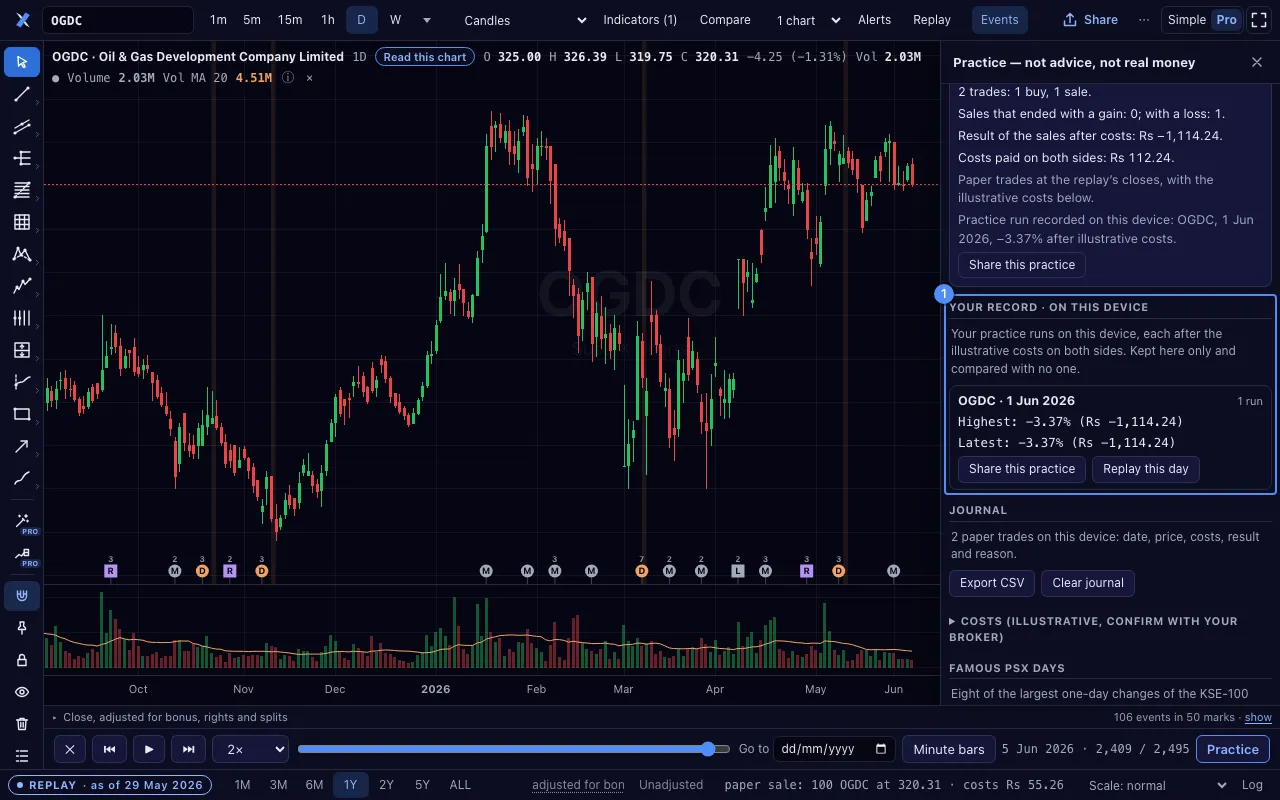Image resolution: width=1280 pixels, height=800 pixels.
Task: Toggle drawings visibility eye icon
Action: 22,692
